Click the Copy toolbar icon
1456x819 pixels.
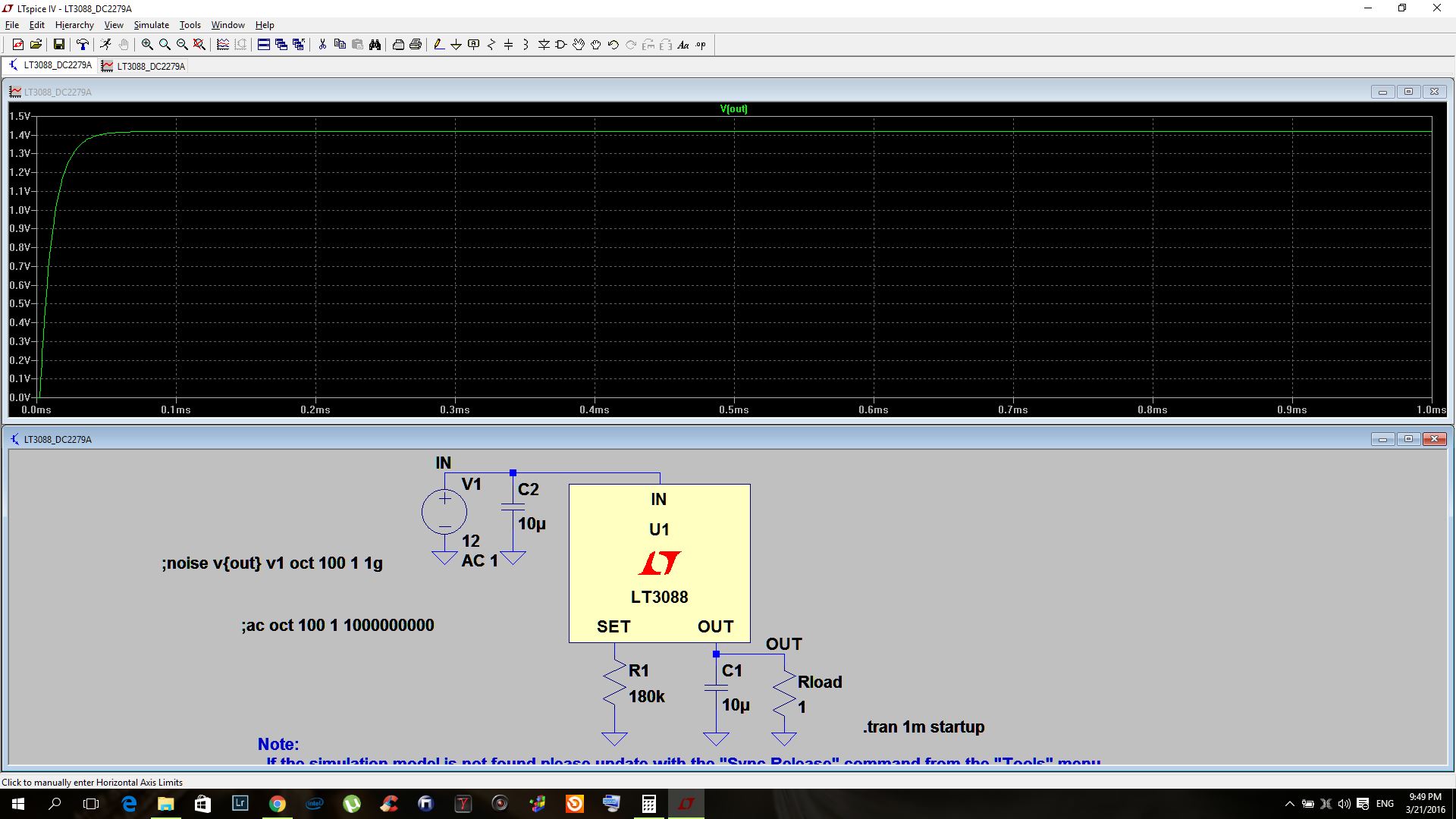click(x=340, y=45)
